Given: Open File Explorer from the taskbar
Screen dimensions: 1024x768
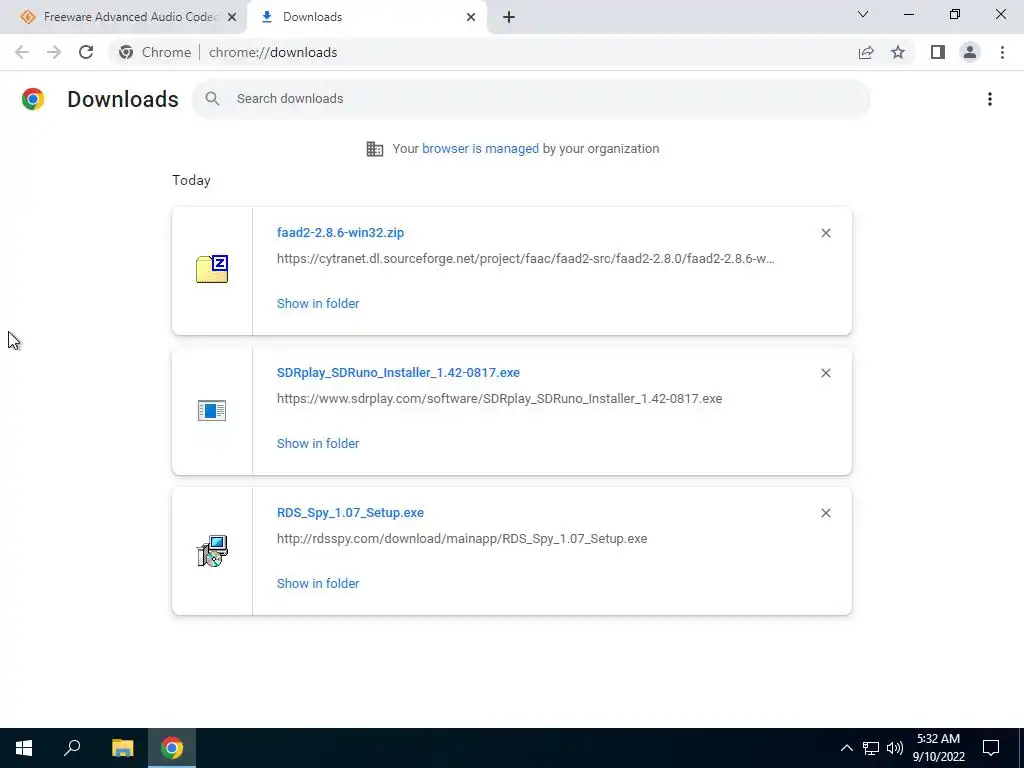Looking at the screenshot, I should coord(122,748).
